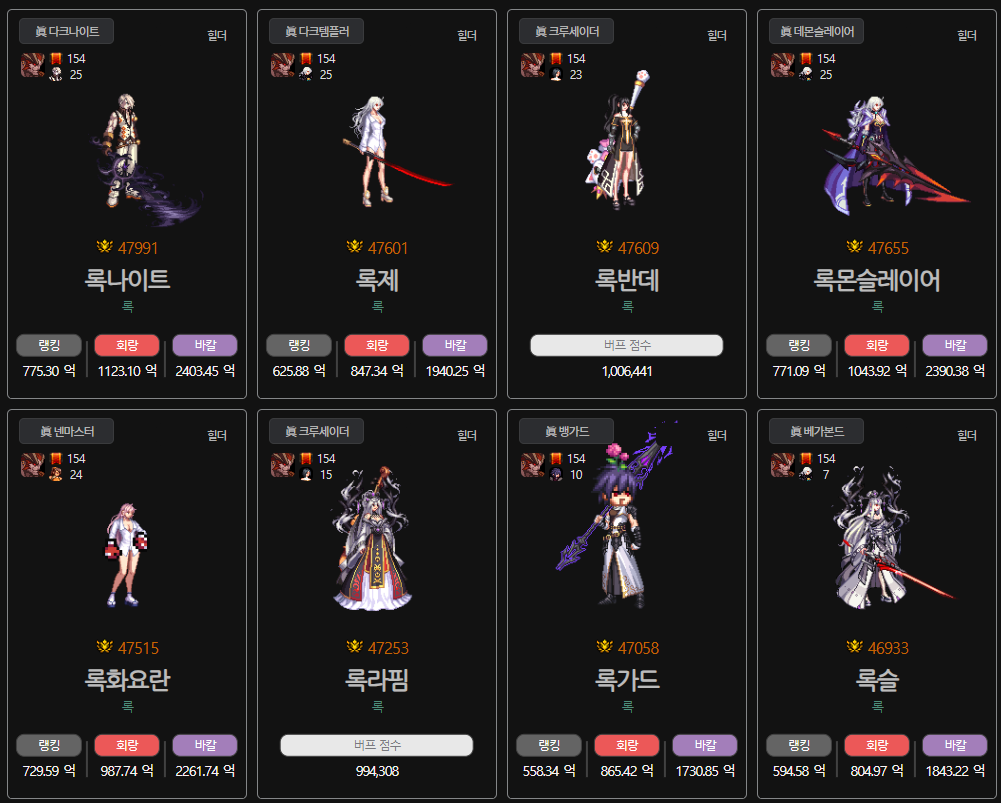Click the 버프 점수 bar on 록반데 card
Screen dimensions: 1001x803
(627, 345)
